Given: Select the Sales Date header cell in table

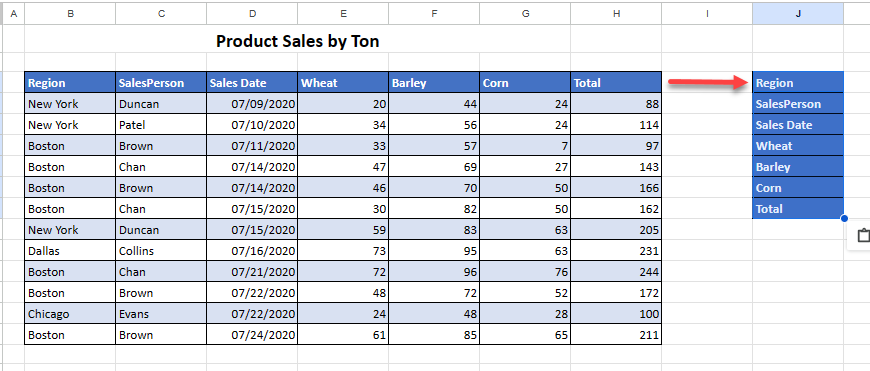Looking at the screenshot, I should click(x=252, y=83).
